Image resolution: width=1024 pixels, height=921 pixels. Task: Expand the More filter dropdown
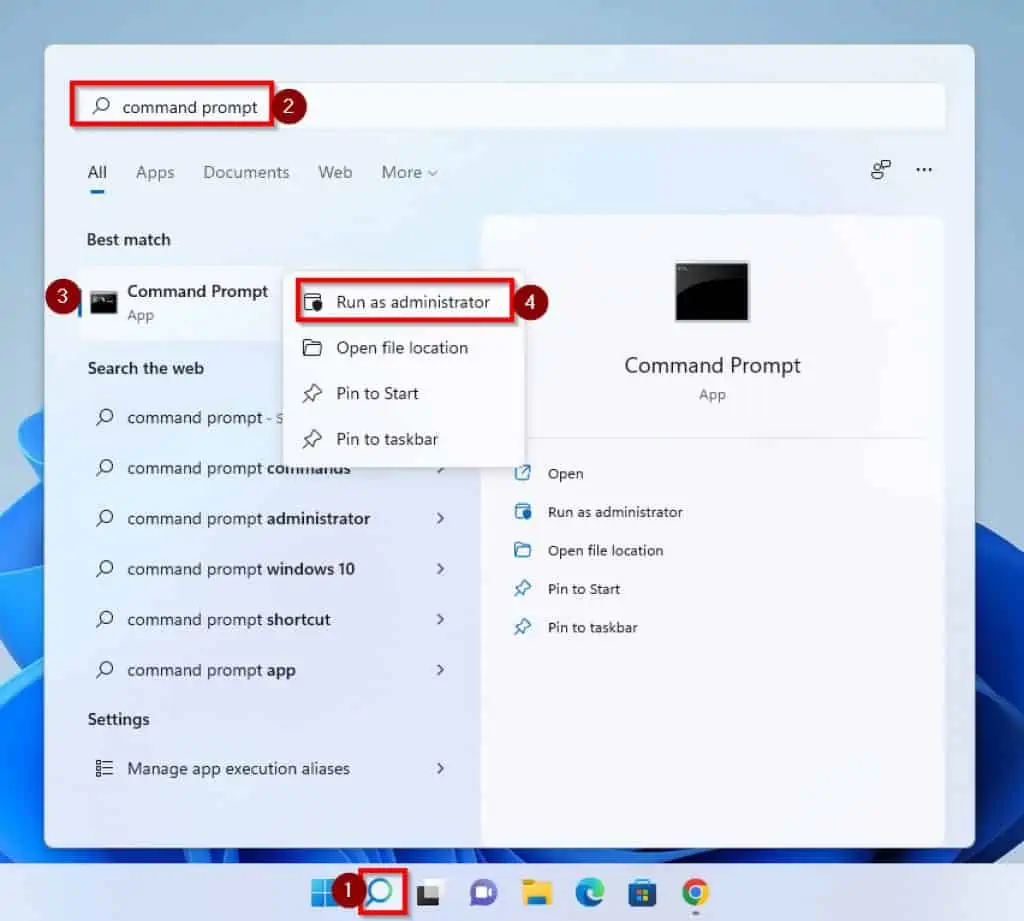[409, 173]
